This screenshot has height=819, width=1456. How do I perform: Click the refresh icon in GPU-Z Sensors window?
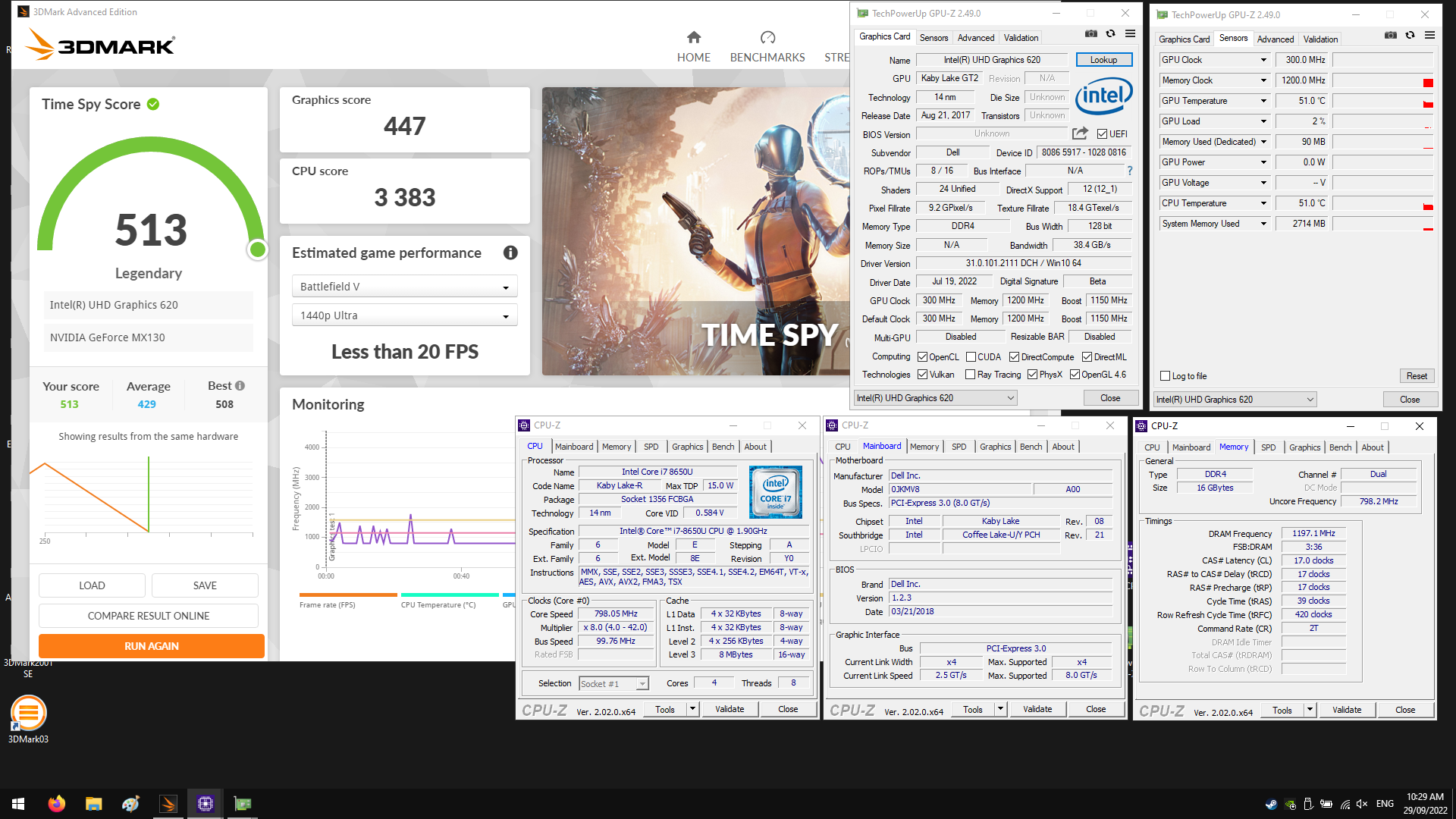[1410, 35]
